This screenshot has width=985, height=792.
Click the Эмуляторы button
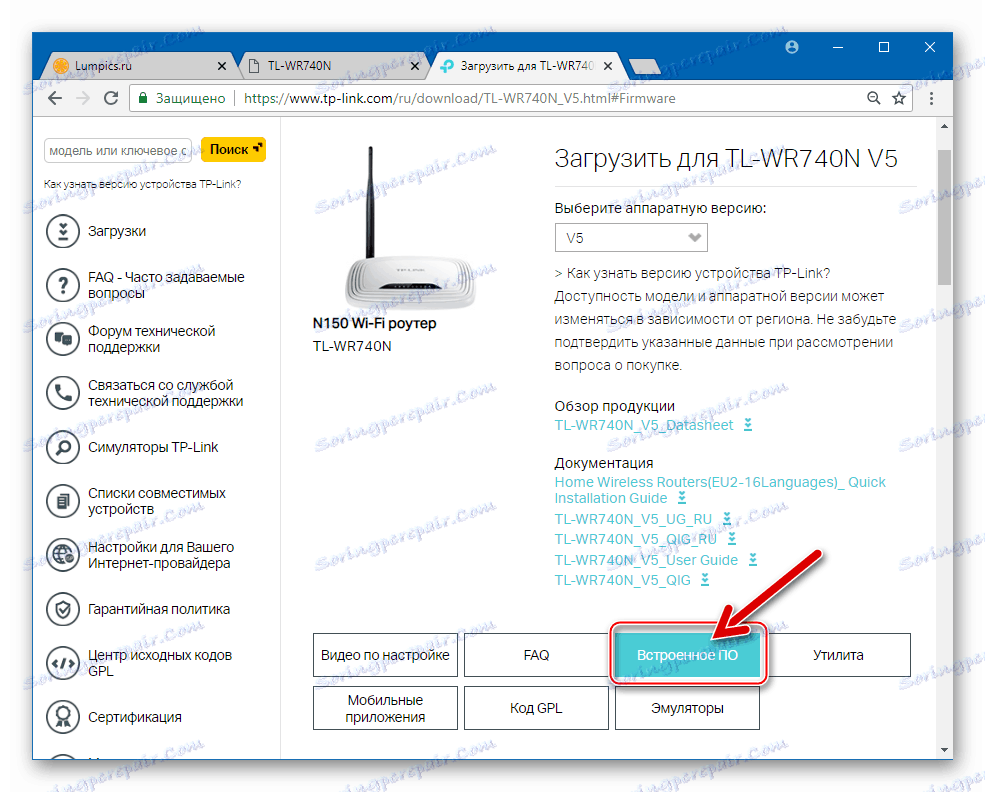[687, 708]
